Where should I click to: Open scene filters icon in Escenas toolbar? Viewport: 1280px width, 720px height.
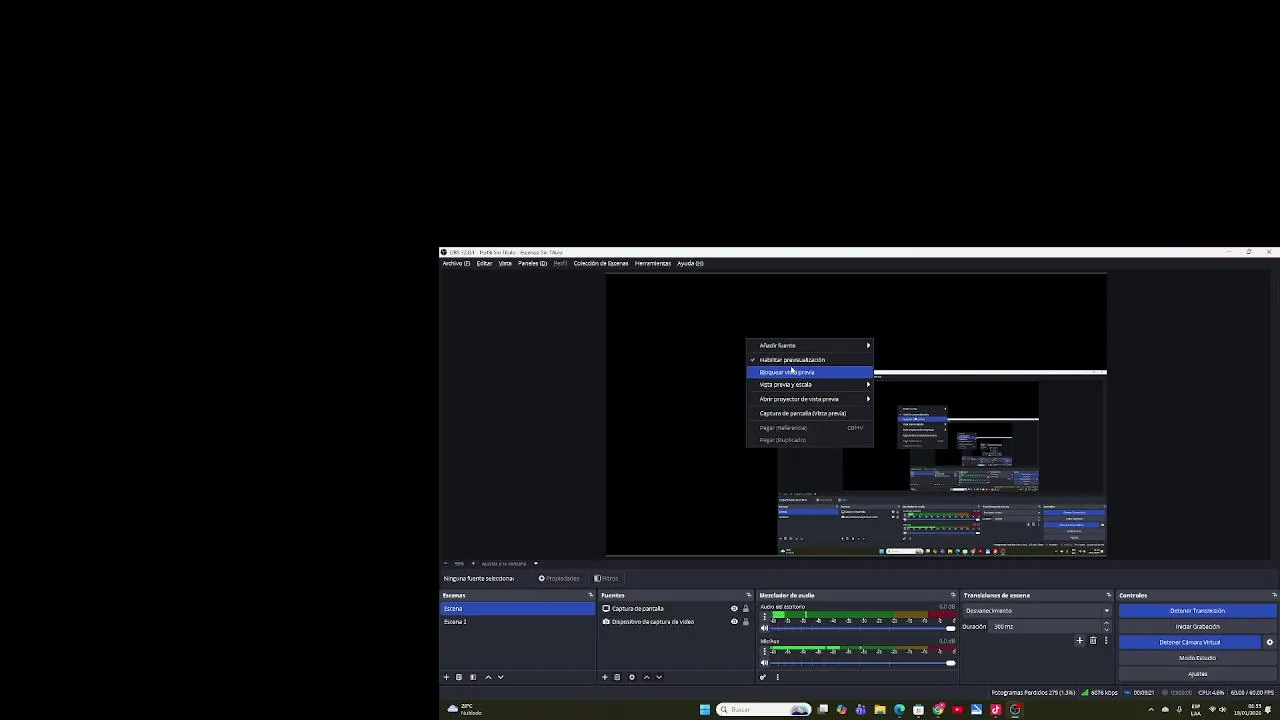click(x=473, y=677)
